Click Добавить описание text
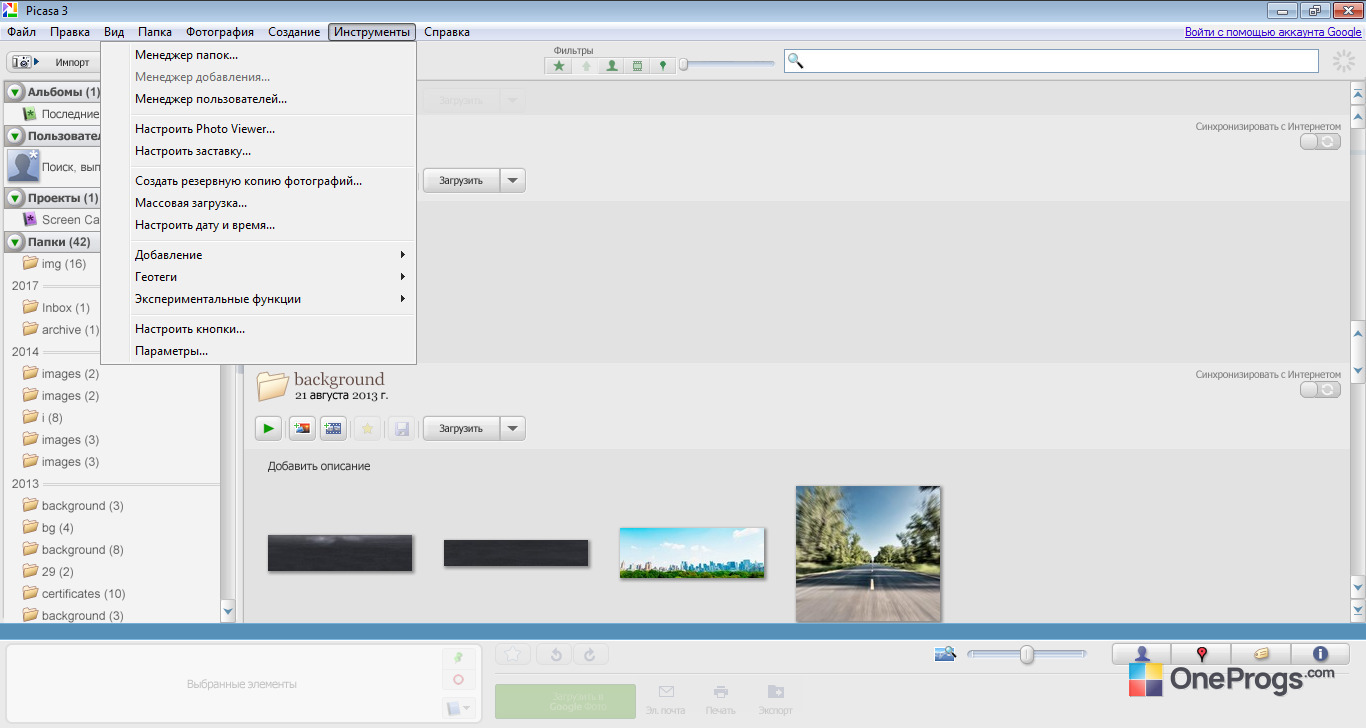The width and height of the screenshot is (1366, 728). point(319,466)
